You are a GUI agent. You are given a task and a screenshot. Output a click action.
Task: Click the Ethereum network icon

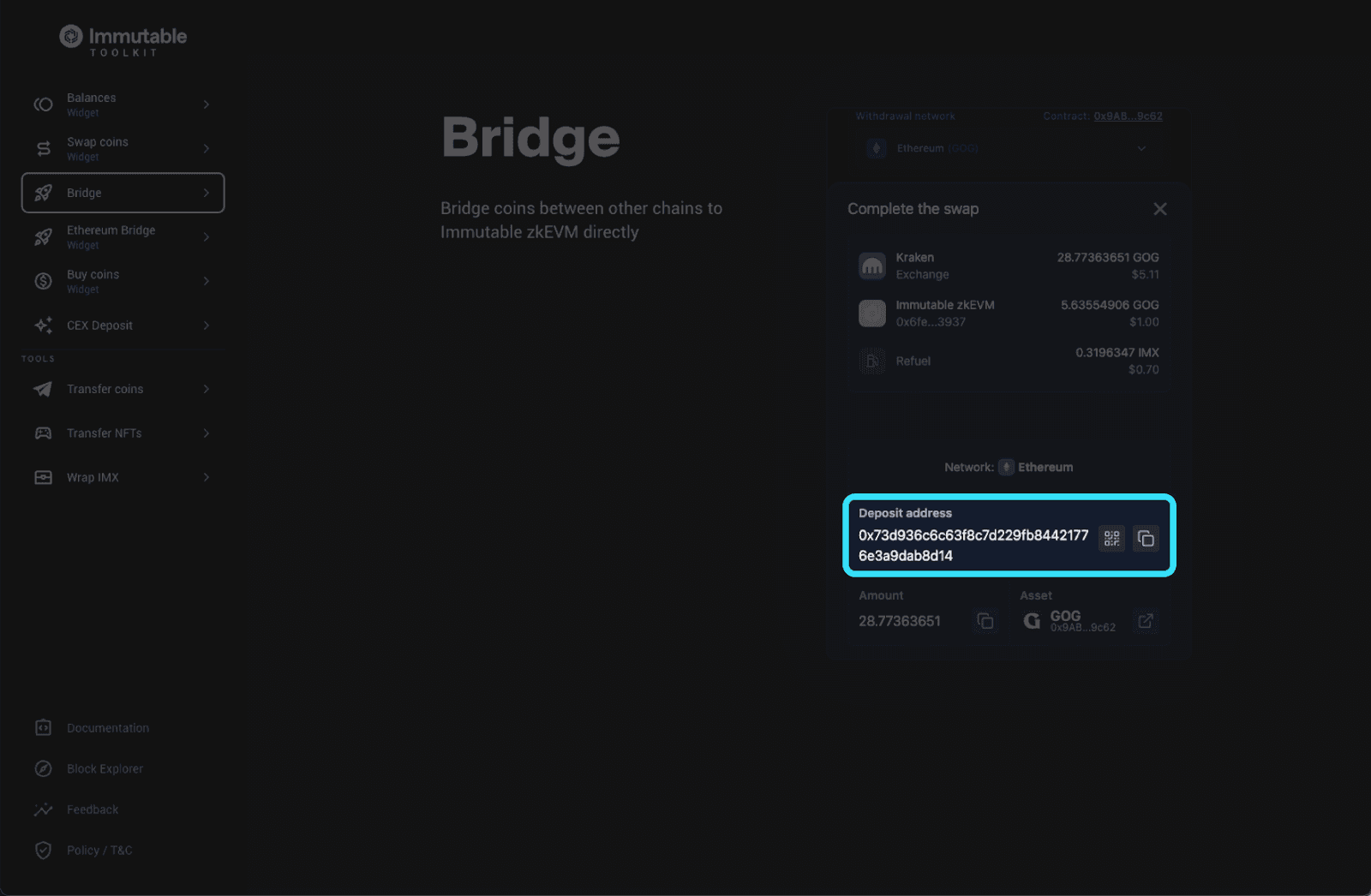click(1007, 468)
